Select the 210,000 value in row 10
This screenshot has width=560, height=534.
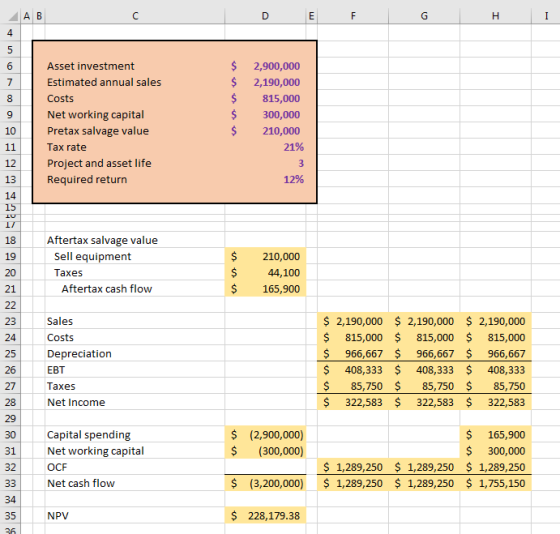click(265, 131)
